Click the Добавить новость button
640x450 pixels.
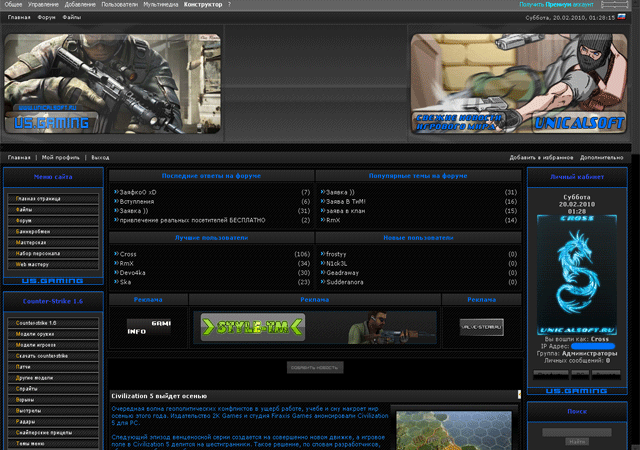click(315, 367)
